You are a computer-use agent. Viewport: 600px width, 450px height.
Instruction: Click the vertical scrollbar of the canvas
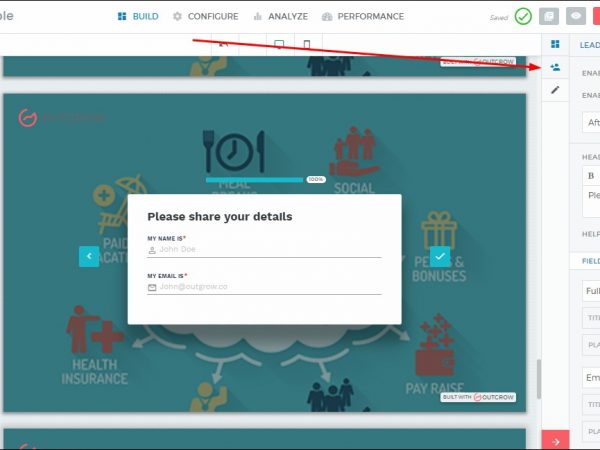coord(537,378)
